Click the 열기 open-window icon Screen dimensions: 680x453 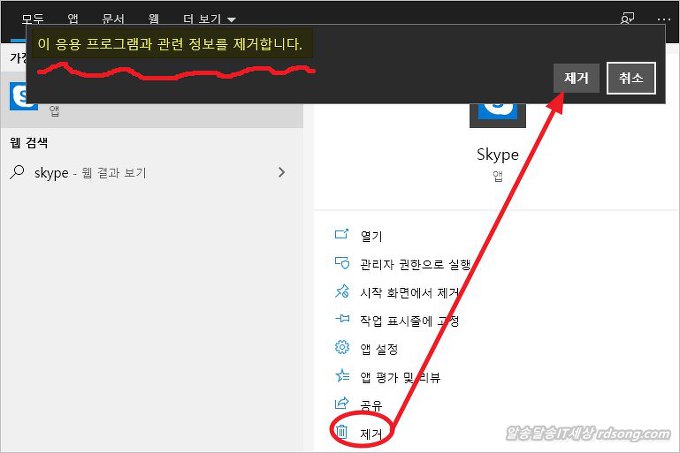(342, 234)
